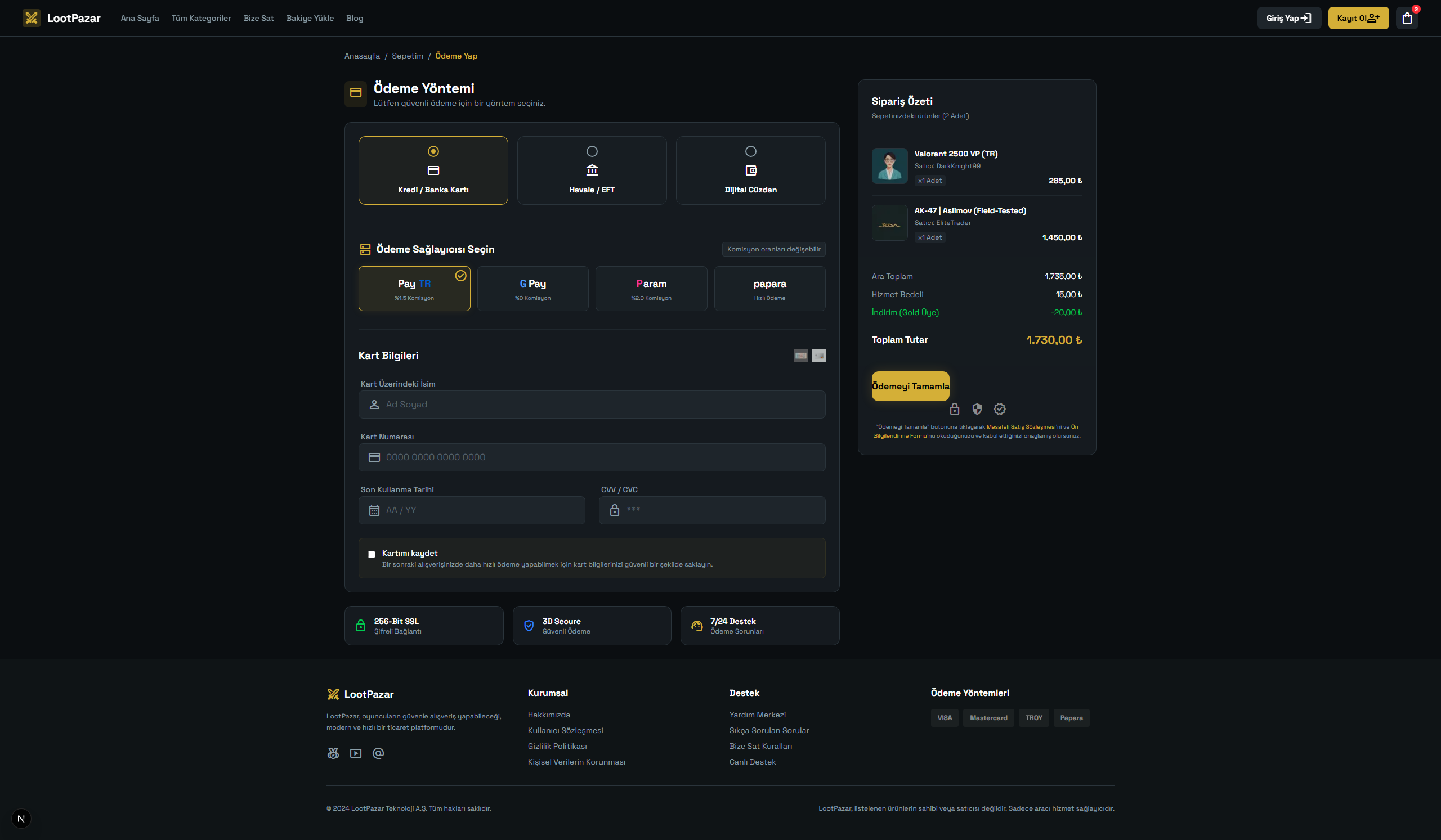
Task: Enable the Kartımı kaydet checkbox
Action: [x=372, y=554]
